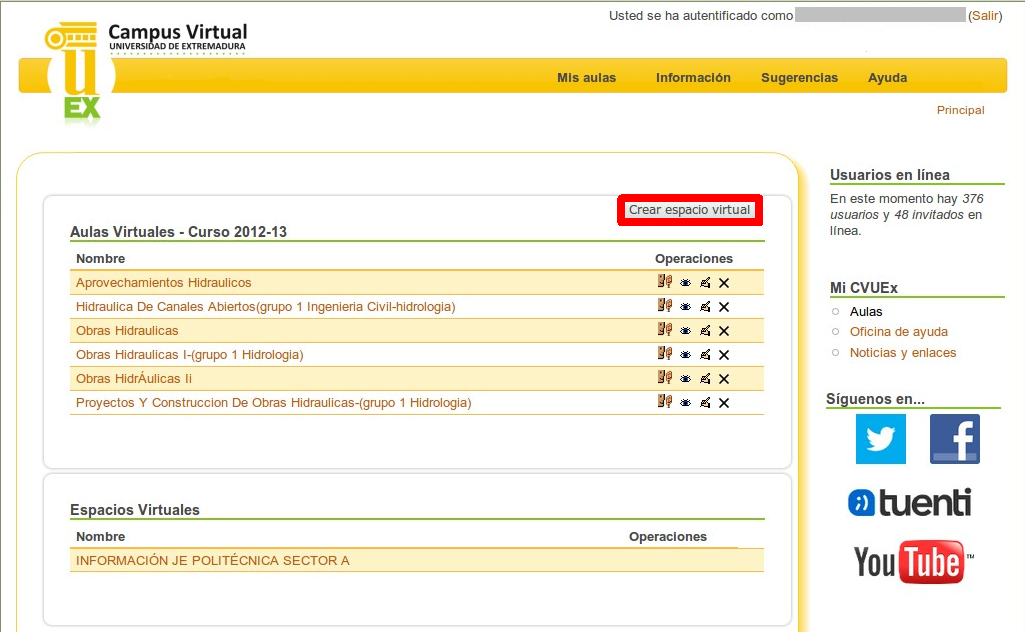Open INFORMACIÓN JE POLITÉCNICA SECTOR A space

tap(213, 561)
